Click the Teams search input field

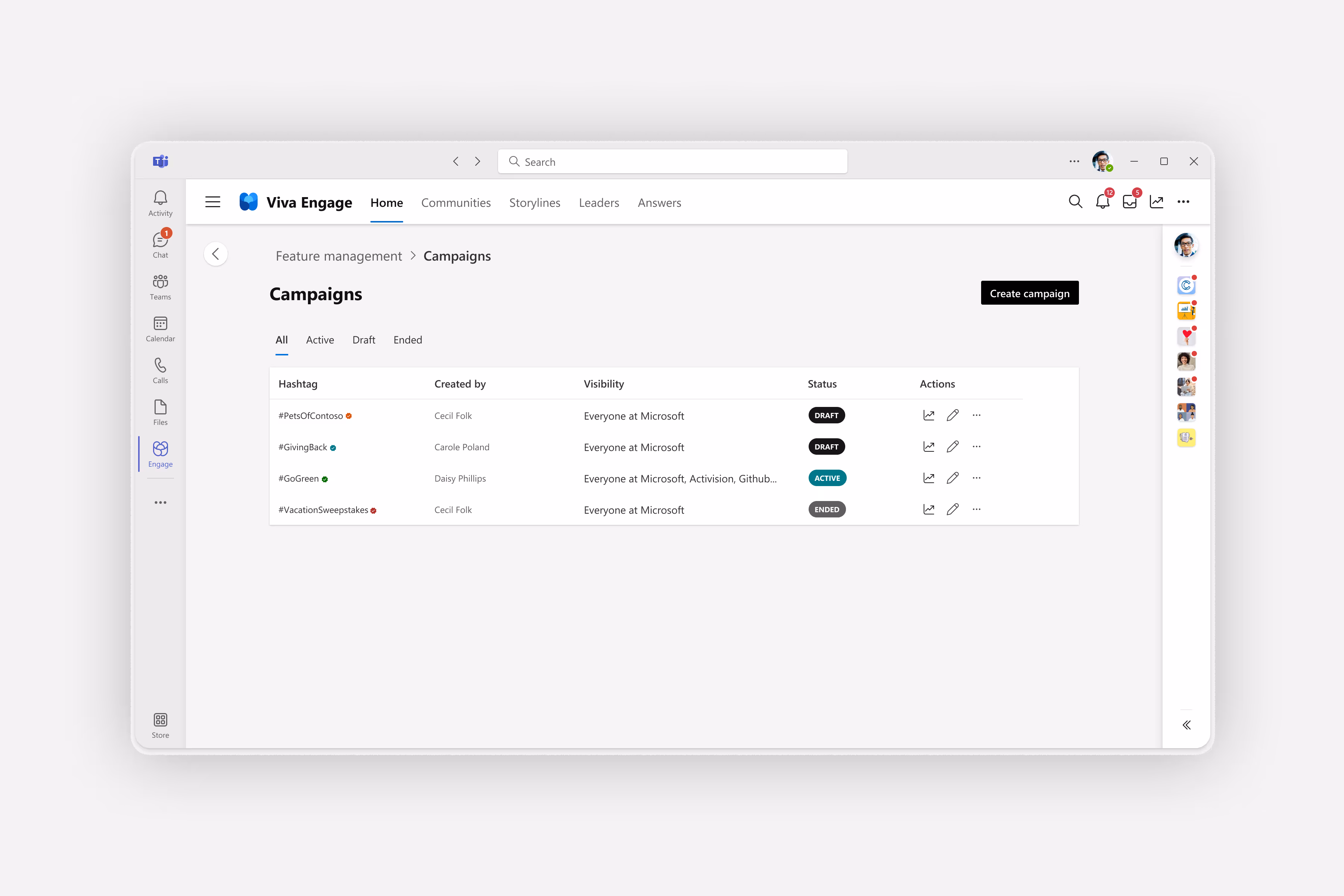(672, 162)
